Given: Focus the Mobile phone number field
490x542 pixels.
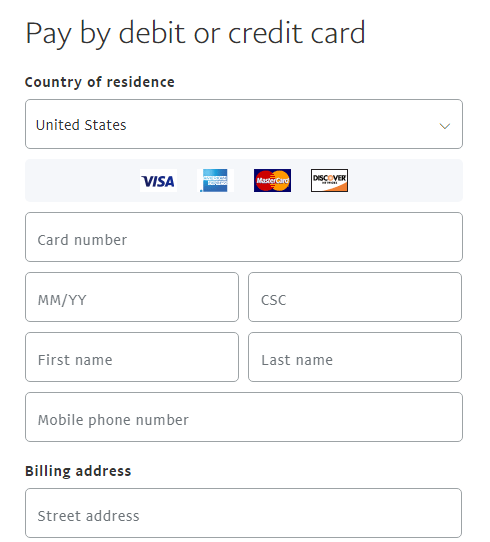Looking at the screenshot, I should (x=244, y=417).
